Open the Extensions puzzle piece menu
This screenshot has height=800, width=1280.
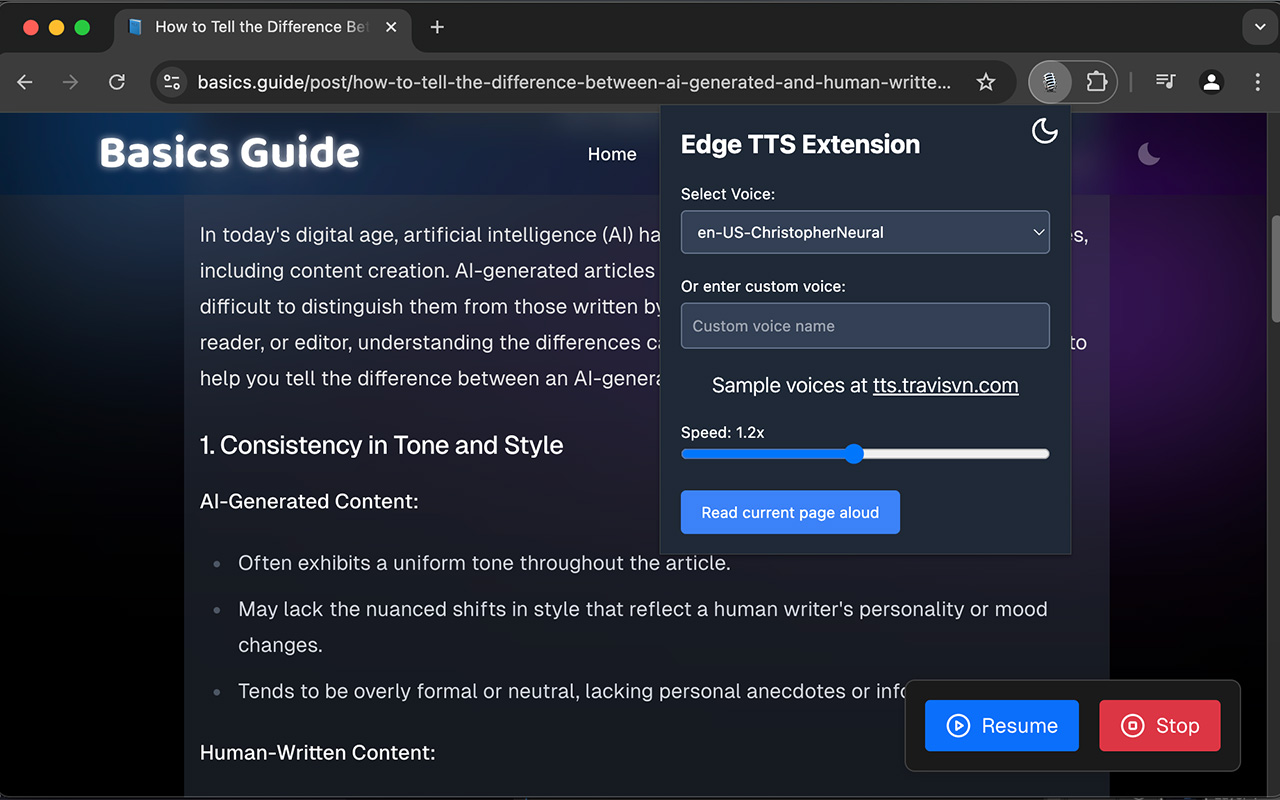pos(1096,82)
